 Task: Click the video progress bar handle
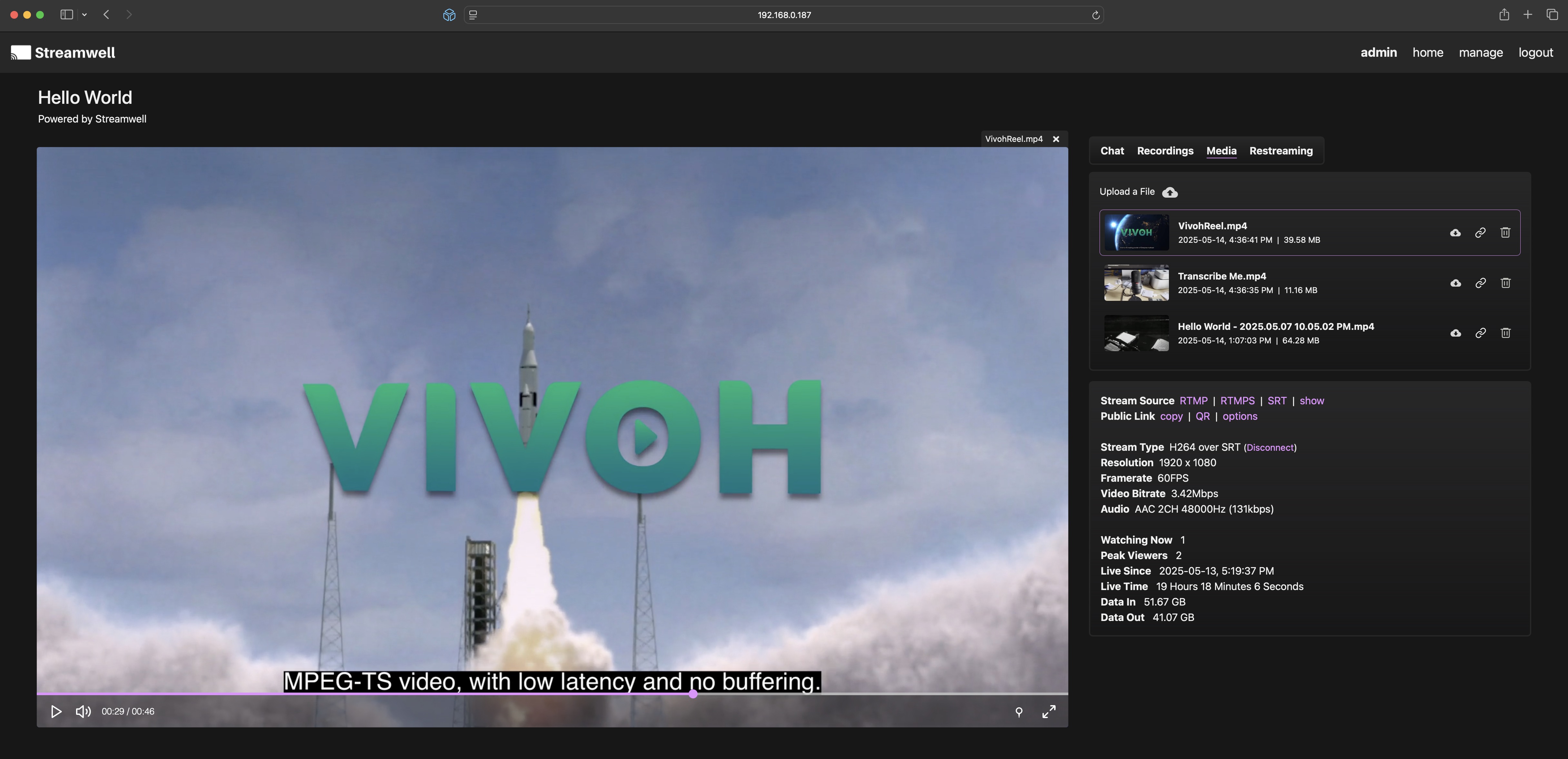point(693,694)
